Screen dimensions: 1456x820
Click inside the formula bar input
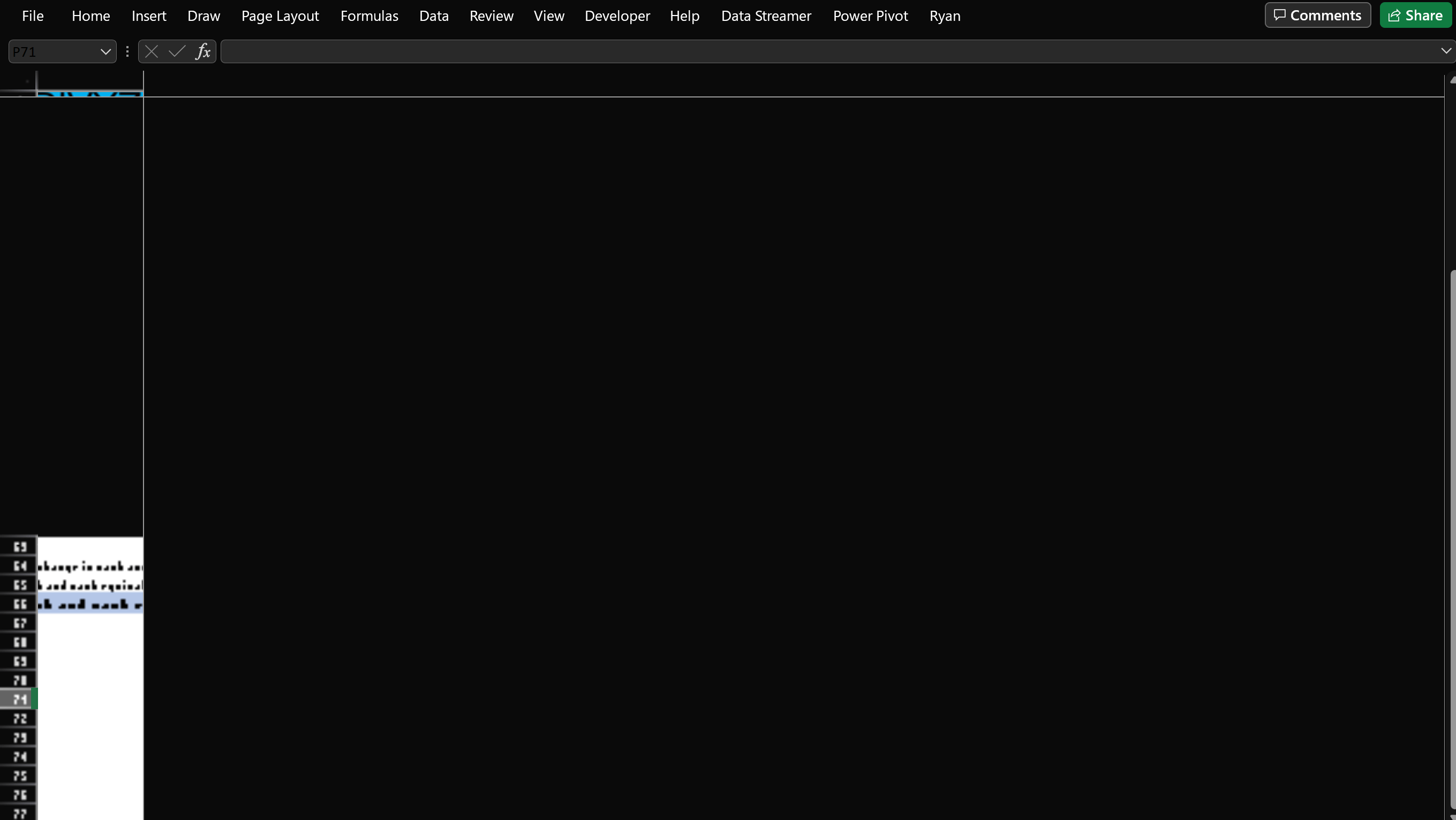[791, 51]
